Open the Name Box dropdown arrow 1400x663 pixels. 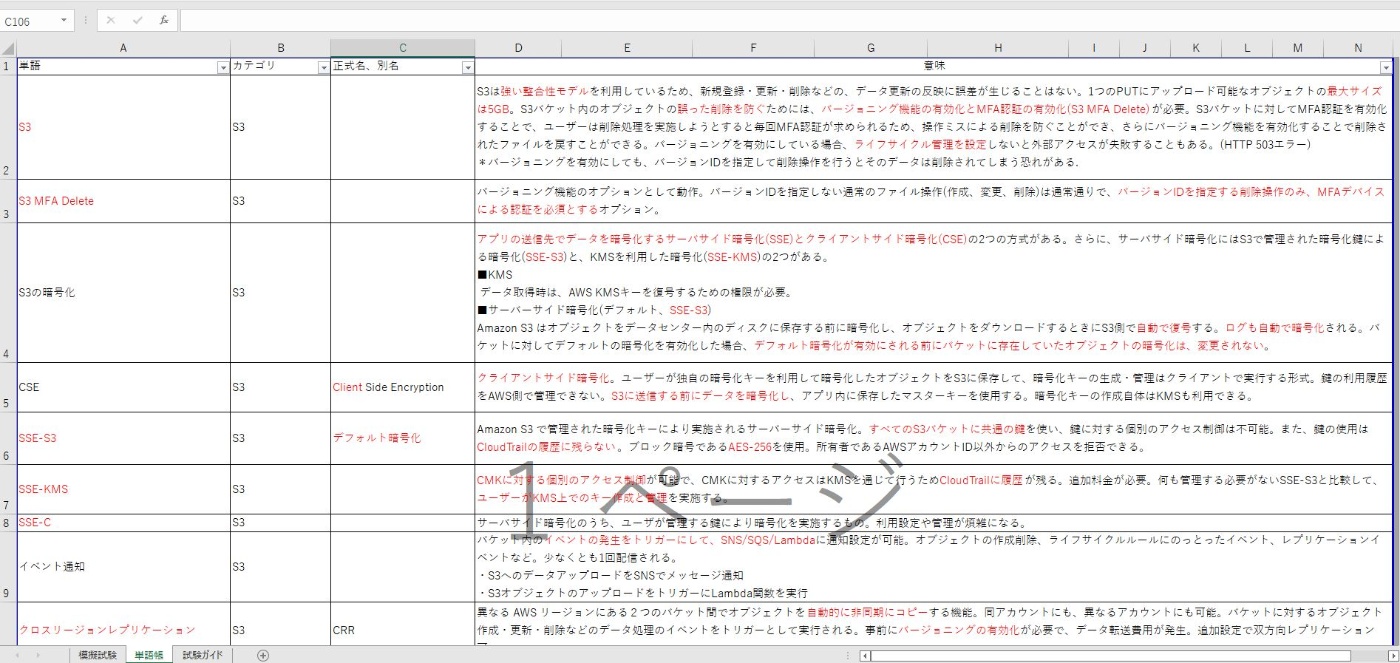point(65,21)
